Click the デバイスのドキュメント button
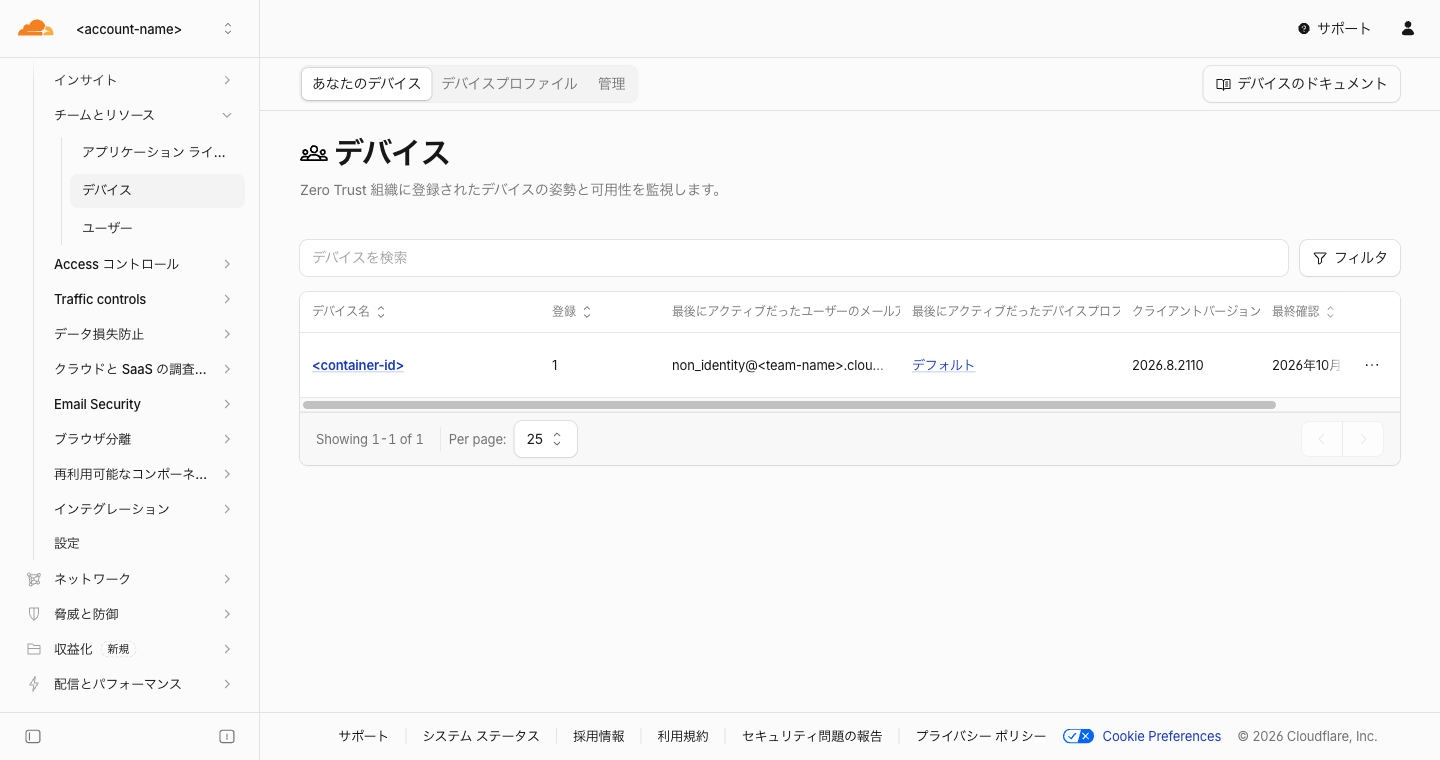Screen dimensions: 1440x760 (x=1301, y=84)
